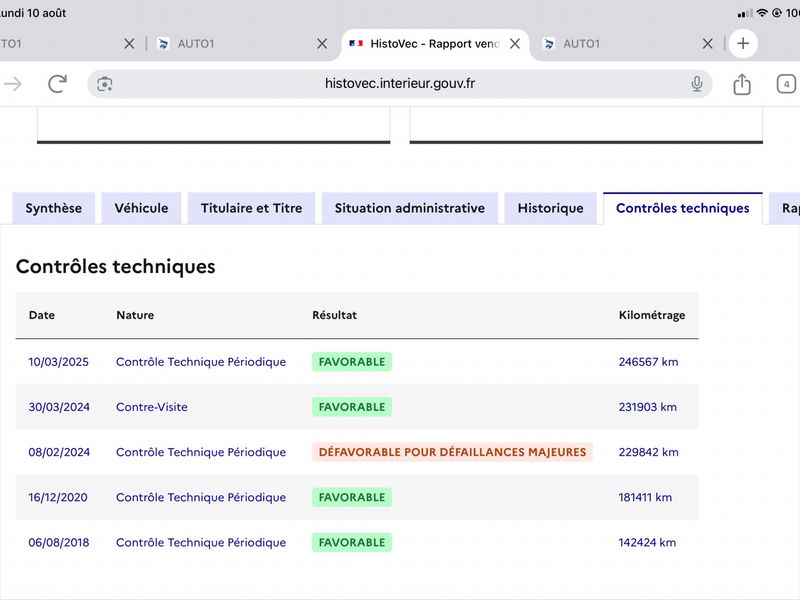Close the HistoVec tab
This screenshot has height=600, width=800.
coord(515,44)
